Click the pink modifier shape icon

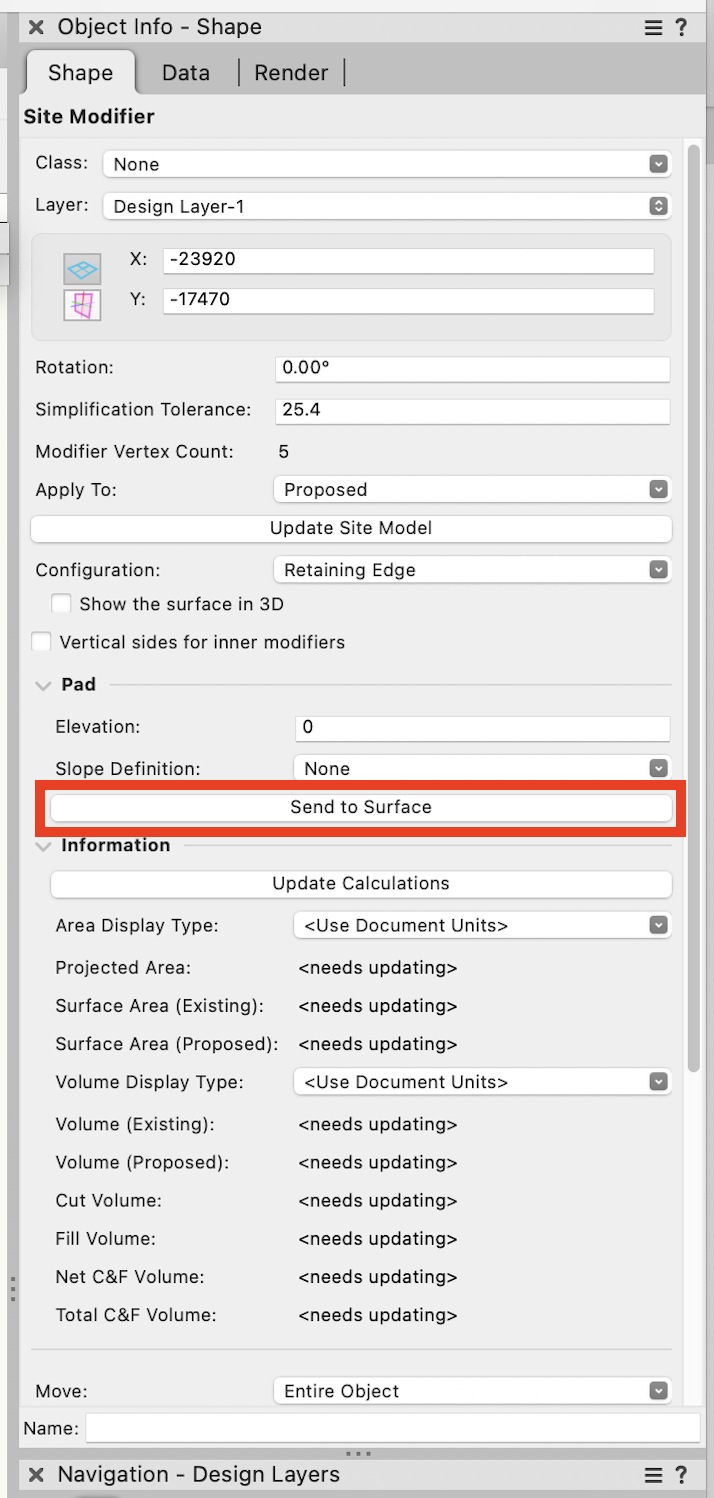[x=82, y=305]
